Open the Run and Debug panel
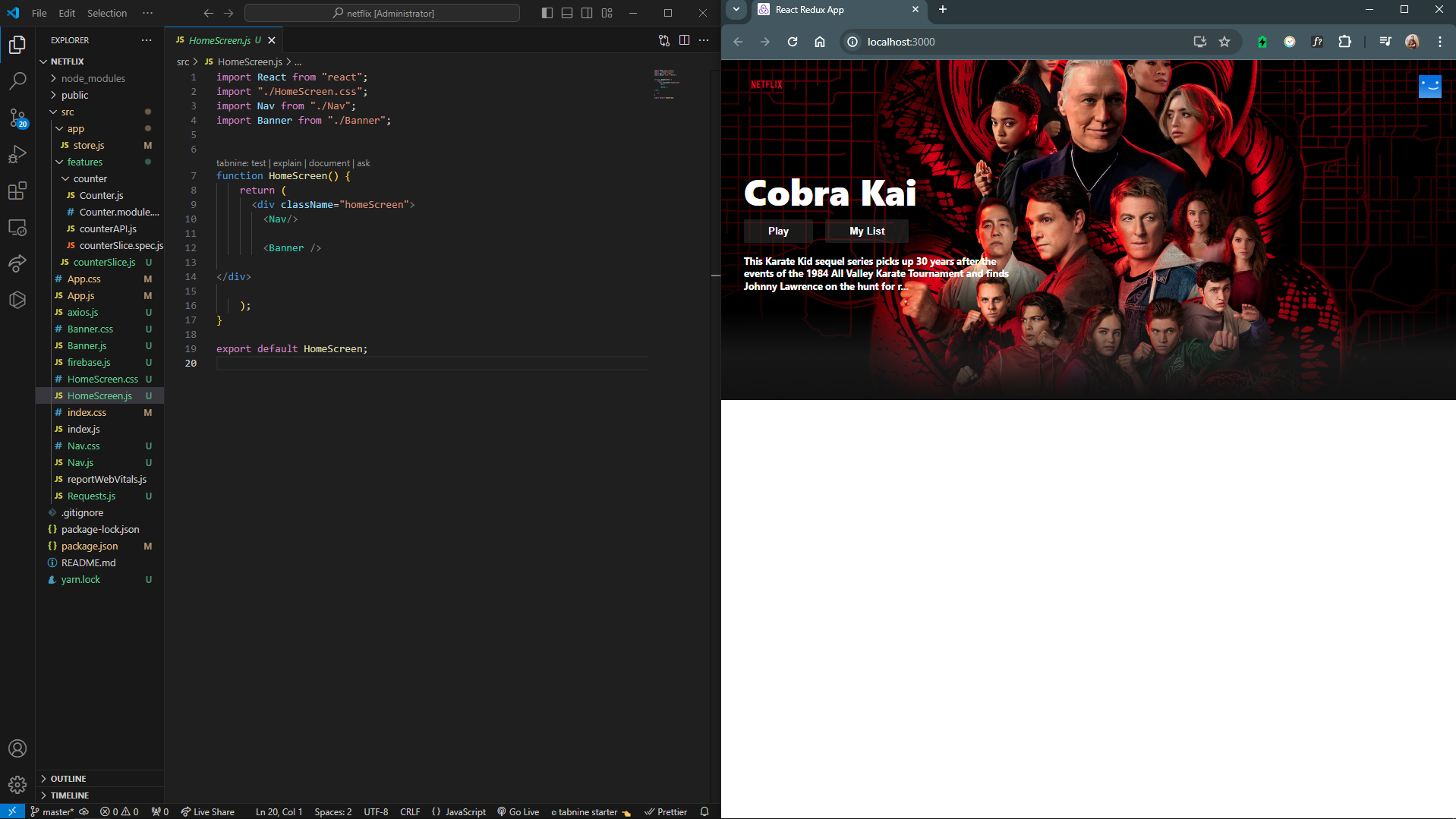 click(x=17, y=154)
